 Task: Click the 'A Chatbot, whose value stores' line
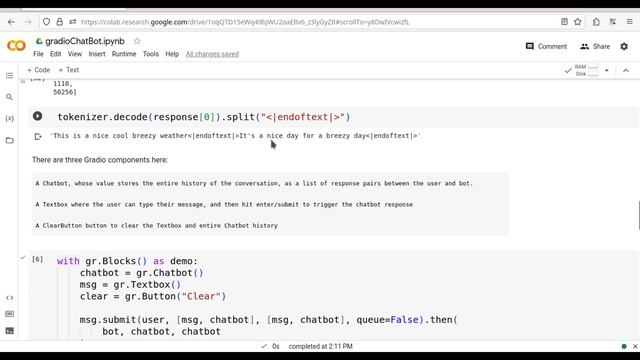254,183
